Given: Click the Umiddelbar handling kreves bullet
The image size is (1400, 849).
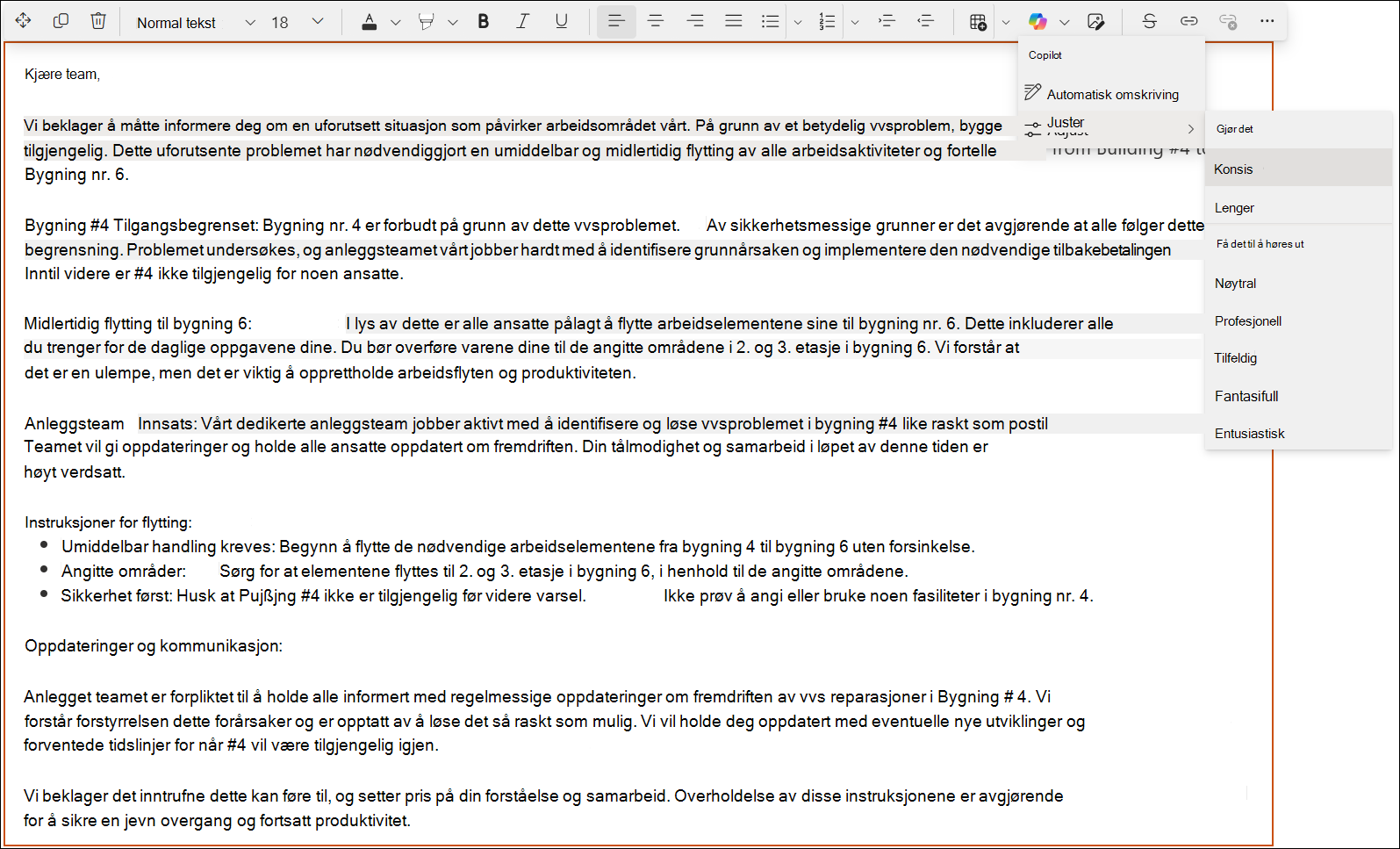Looking at the screenshot, I should [518, 547].
